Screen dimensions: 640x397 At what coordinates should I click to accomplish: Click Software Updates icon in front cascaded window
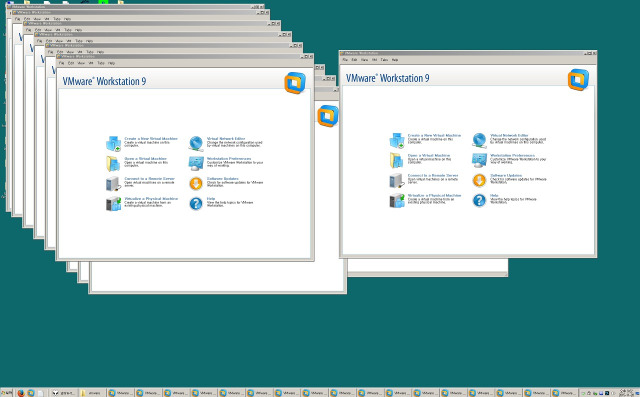(x=196, y=184)
